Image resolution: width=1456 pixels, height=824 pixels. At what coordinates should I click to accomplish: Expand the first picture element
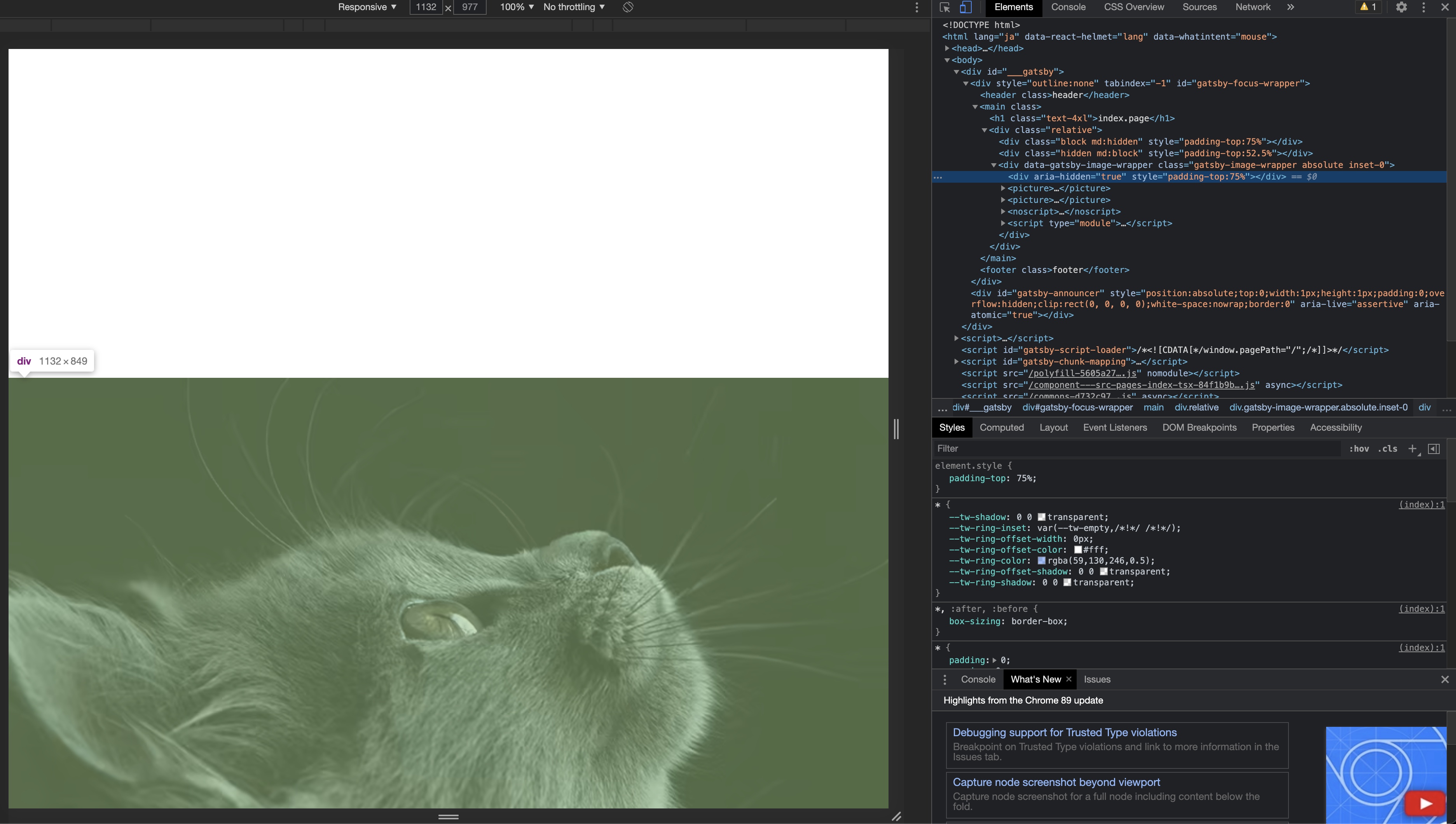coord(1003,189)
